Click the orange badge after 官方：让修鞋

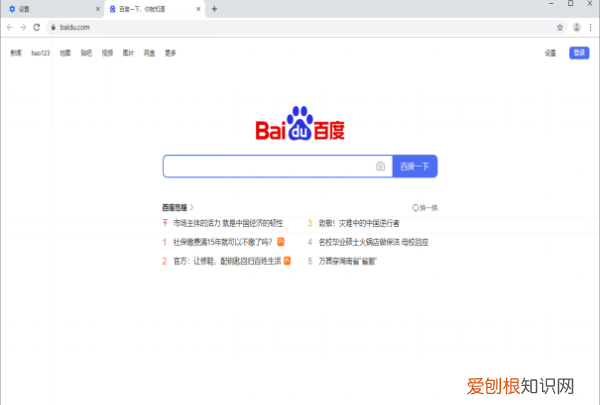coord(287,261)
